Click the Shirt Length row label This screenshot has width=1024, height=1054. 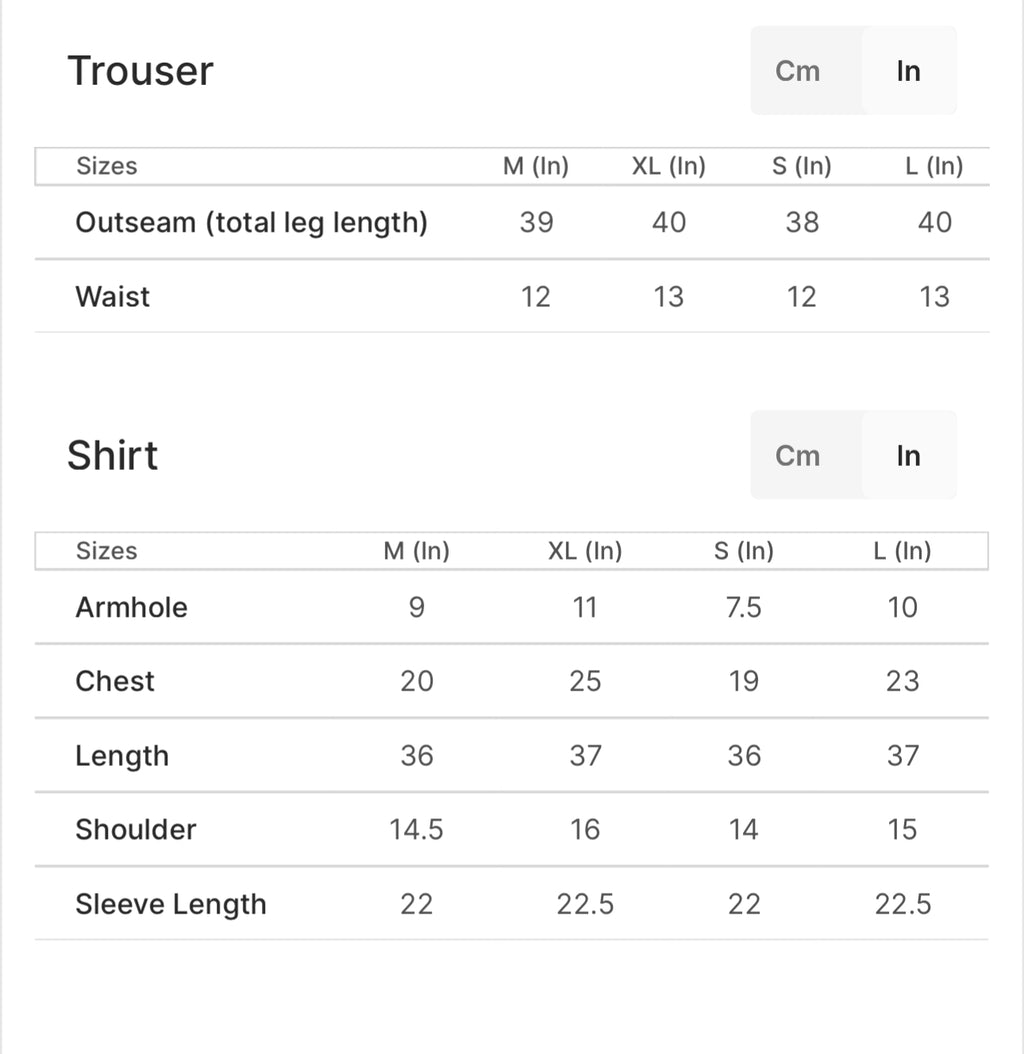[121, 756]
